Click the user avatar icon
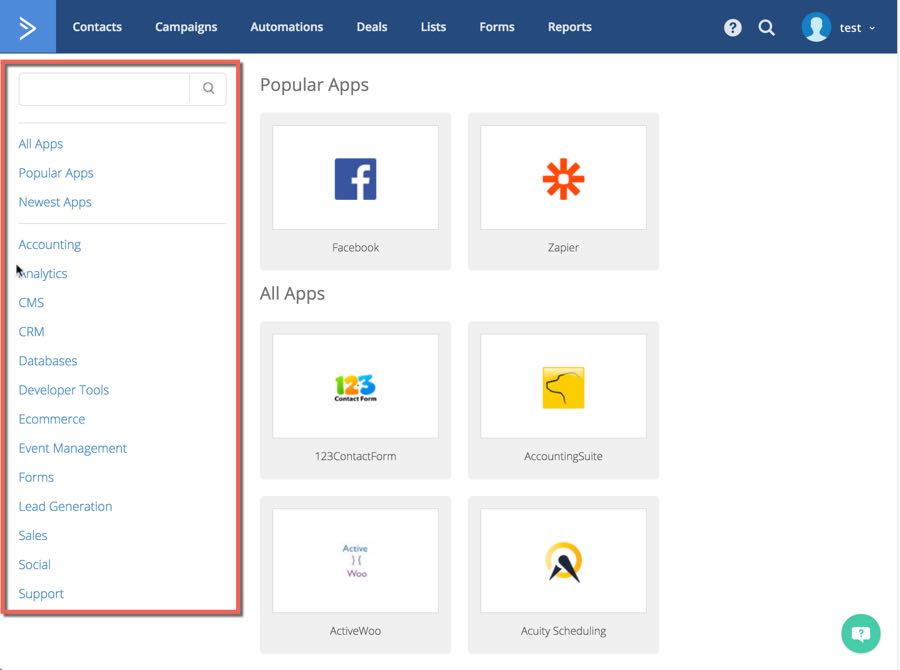This screenshot has height=670, width=900. tap(816, 27)
